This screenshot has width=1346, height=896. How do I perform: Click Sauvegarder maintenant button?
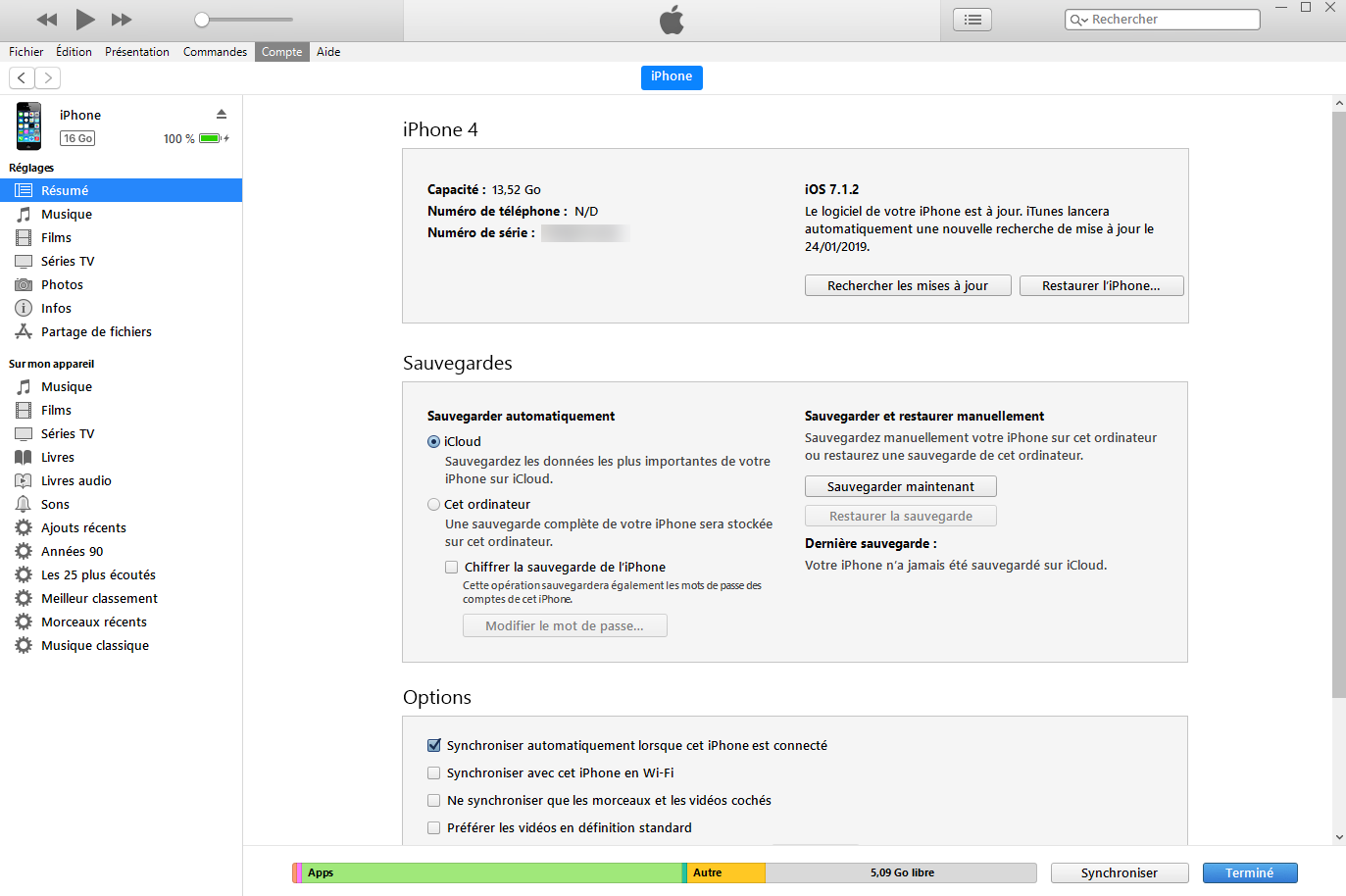pos(900,487)
